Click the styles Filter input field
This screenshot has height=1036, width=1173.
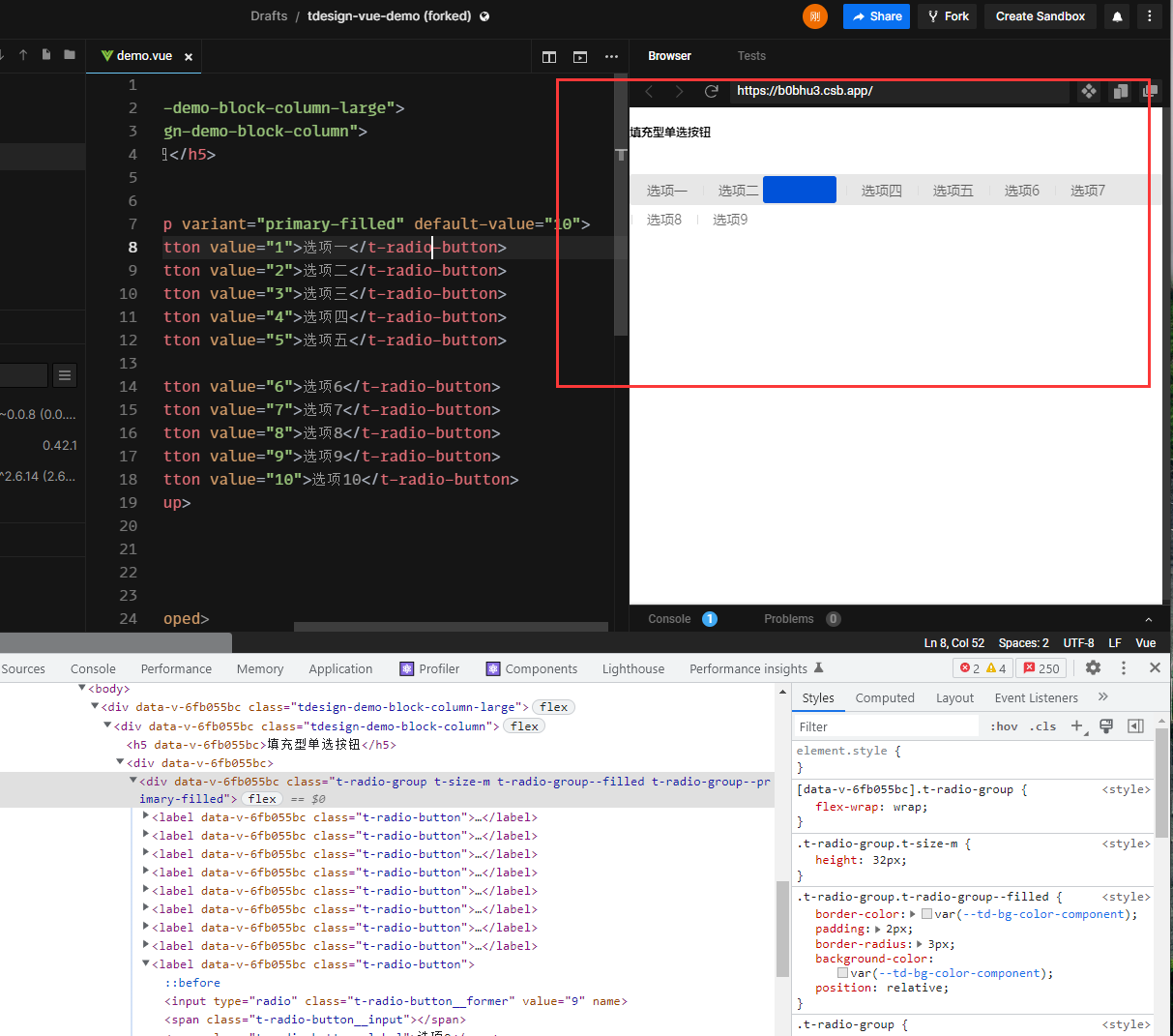coord(885,725)
